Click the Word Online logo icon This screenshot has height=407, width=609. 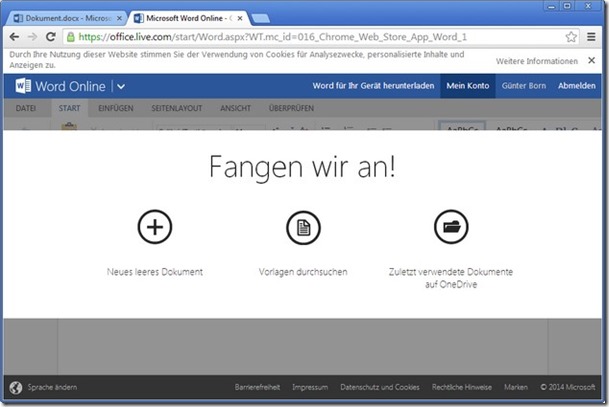coord(23,86)
